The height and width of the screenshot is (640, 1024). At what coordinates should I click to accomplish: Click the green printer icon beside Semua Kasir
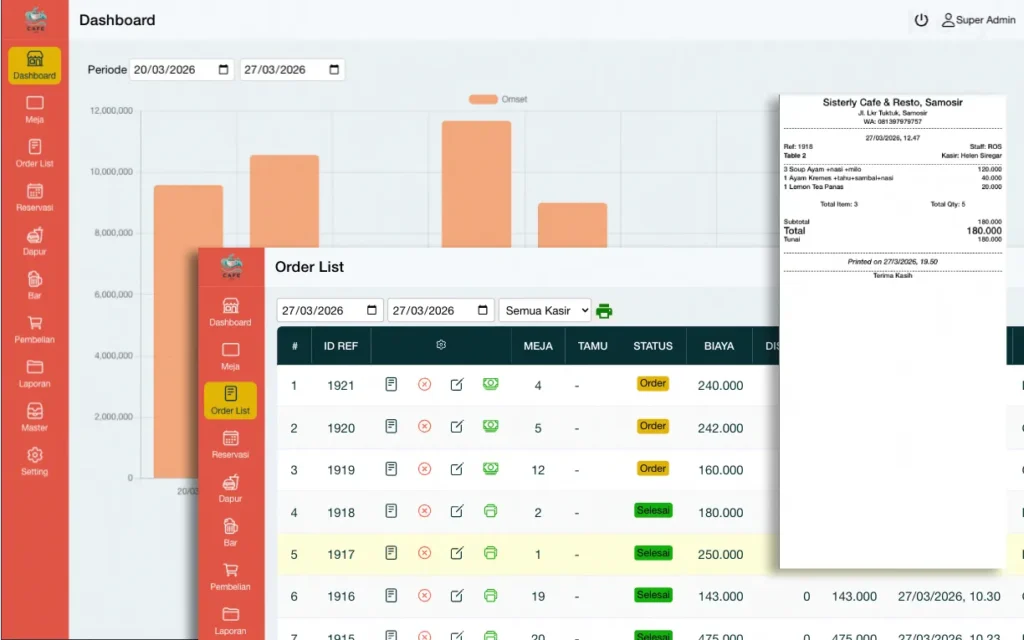pyautogui.click(x=604, y=311)
